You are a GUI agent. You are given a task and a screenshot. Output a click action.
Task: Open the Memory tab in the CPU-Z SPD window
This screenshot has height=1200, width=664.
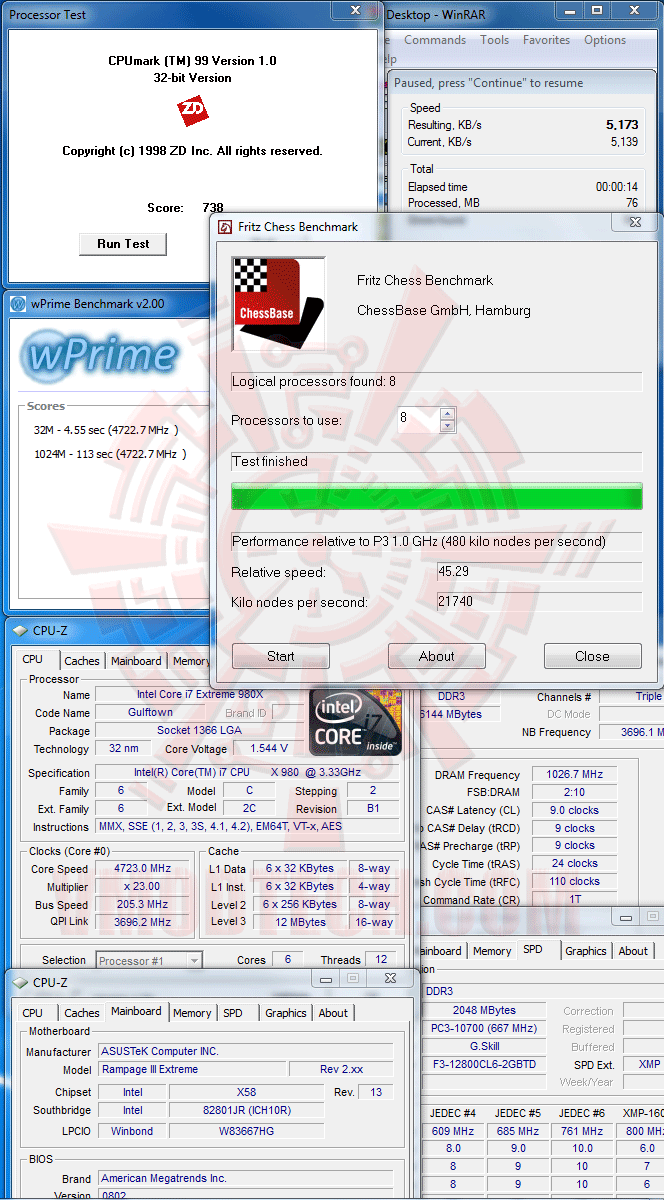point(492,951)
